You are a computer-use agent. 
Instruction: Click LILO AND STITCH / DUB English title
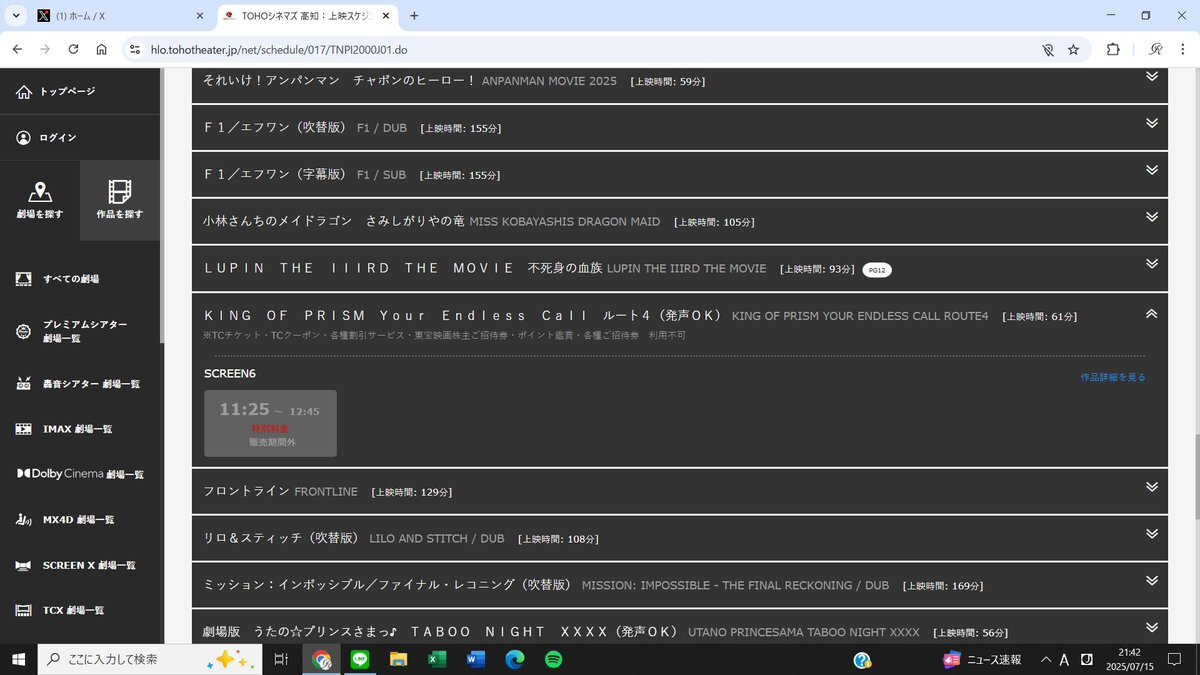tap(437, 539)
